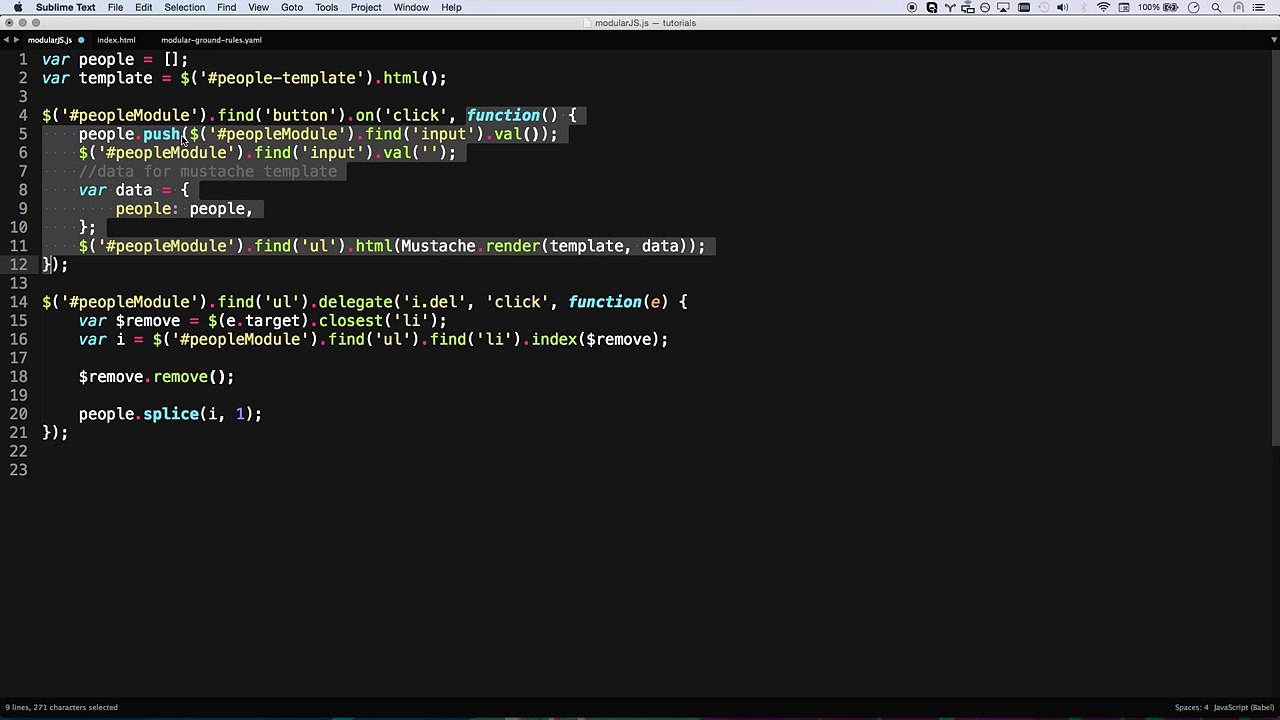This screenshot has height=720, width=1280.
Task: Open the Help menu
Action: point(452,7)
